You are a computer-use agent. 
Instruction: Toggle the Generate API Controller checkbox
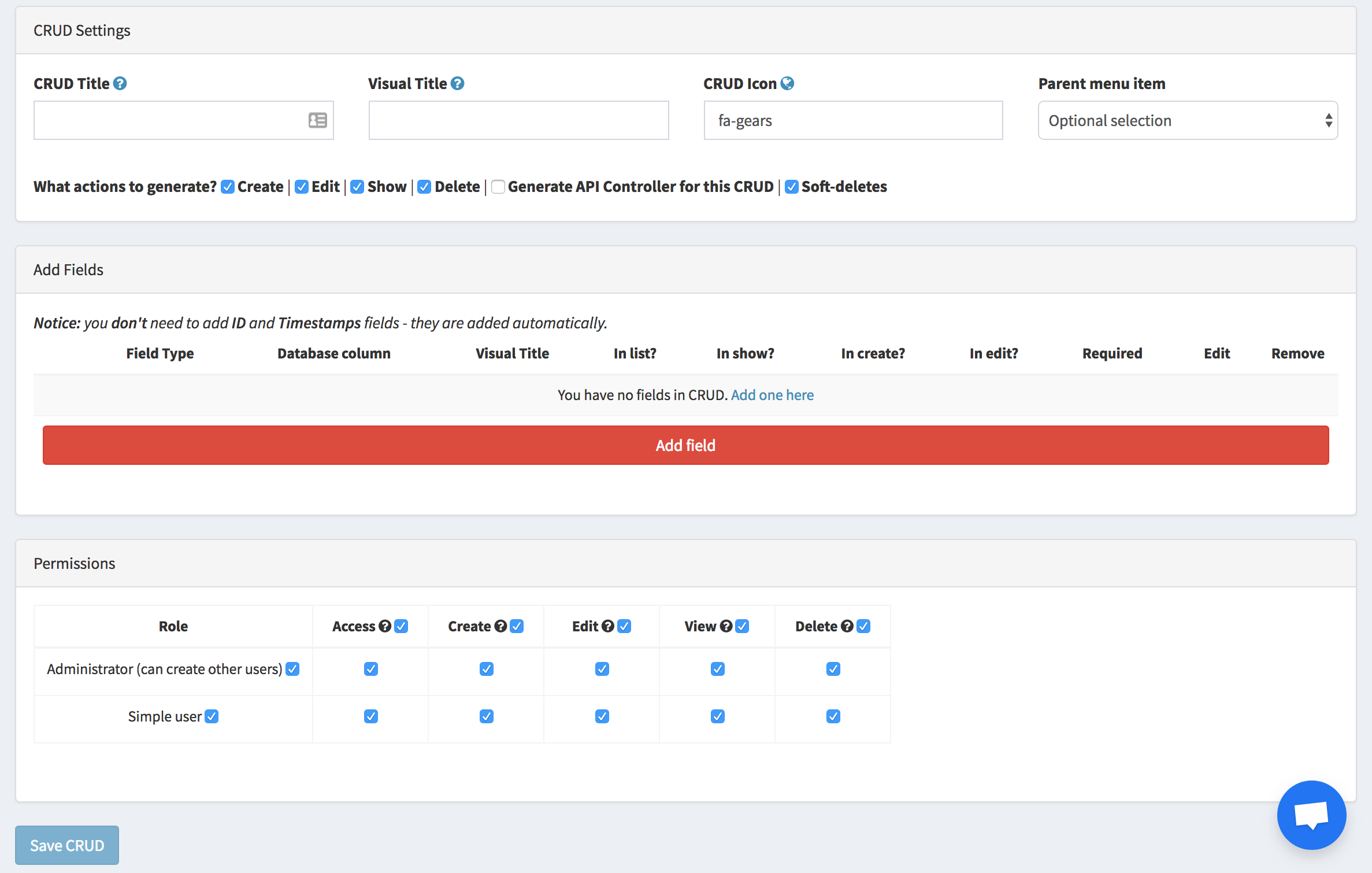(x=498, y=187)
